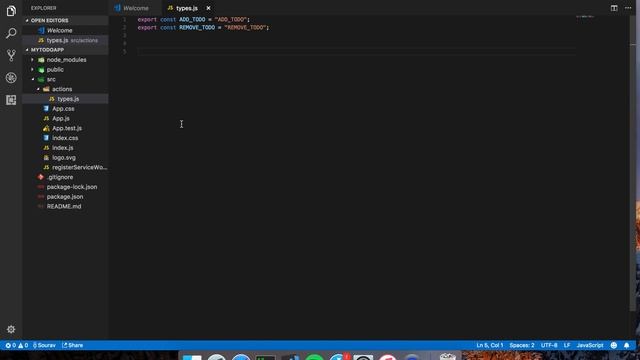The image size is (640, 360).
Task: Change line ending via LF
Action: click(567, 345)
